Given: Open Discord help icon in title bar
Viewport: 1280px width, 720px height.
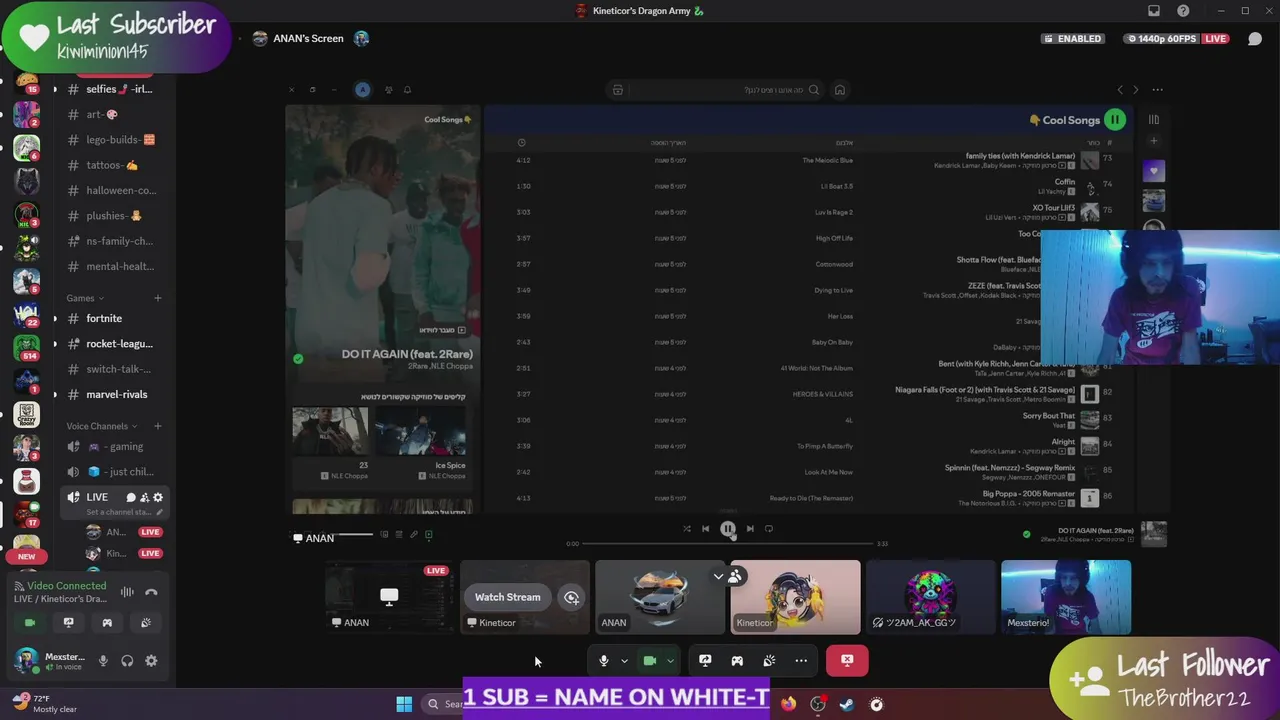Looking at the screenshot, I should tap(1184, 11).
